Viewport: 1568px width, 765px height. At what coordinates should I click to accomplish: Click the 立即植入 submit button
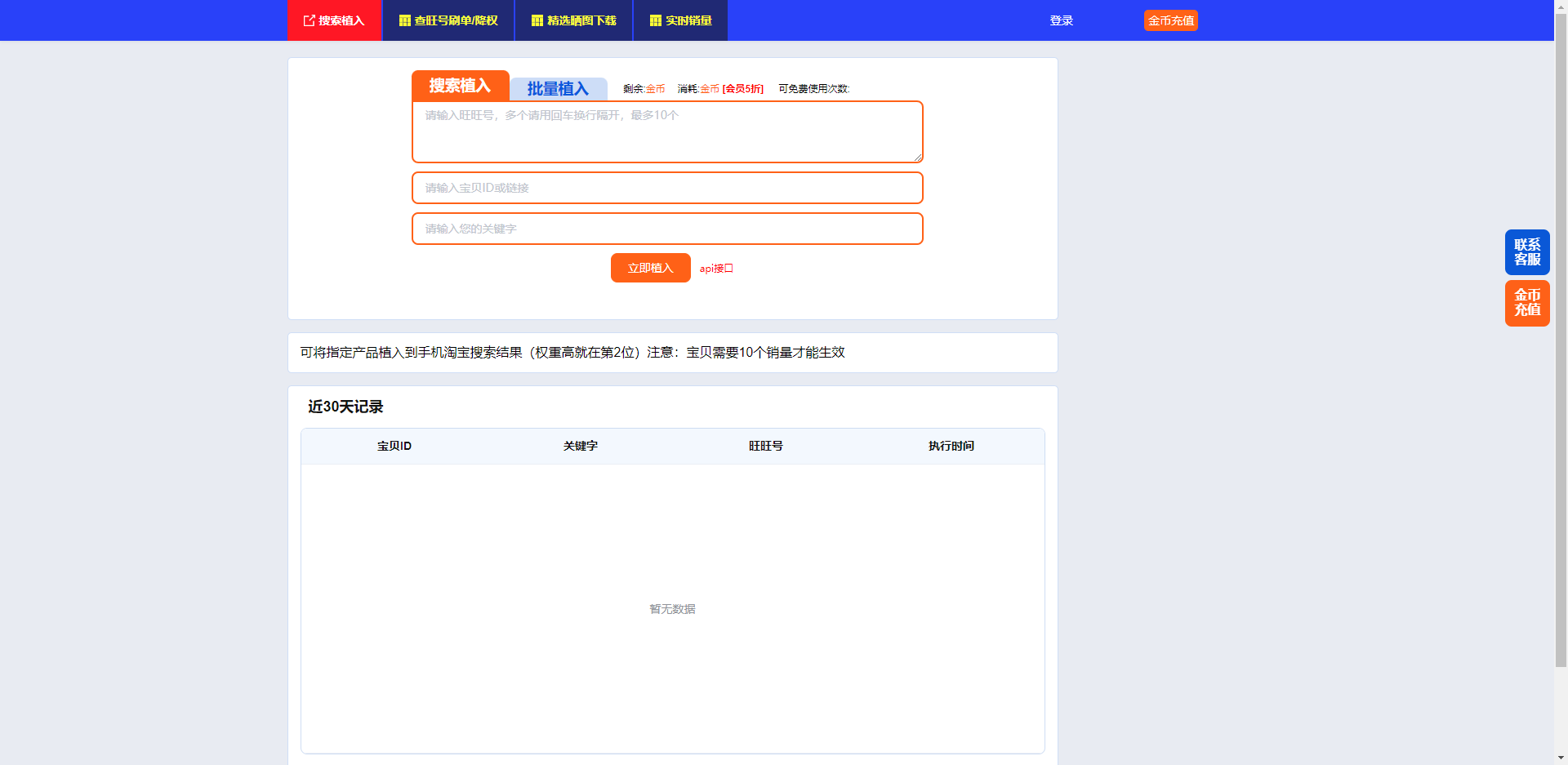[x=651, y=268]
